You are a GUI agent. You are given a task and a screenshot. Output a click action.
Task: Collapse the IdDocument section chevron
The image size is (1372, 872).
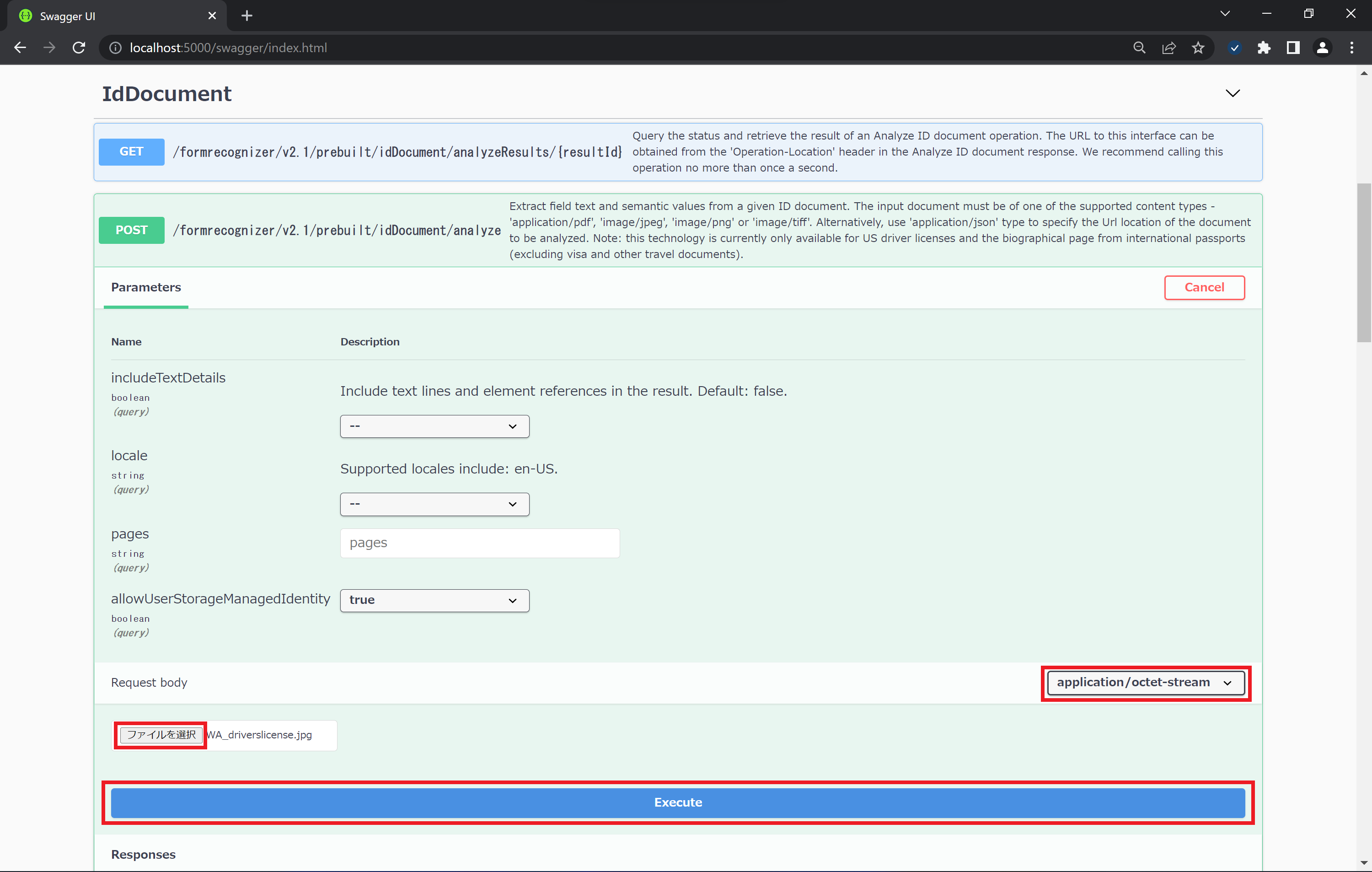[x=1233, y=93]
